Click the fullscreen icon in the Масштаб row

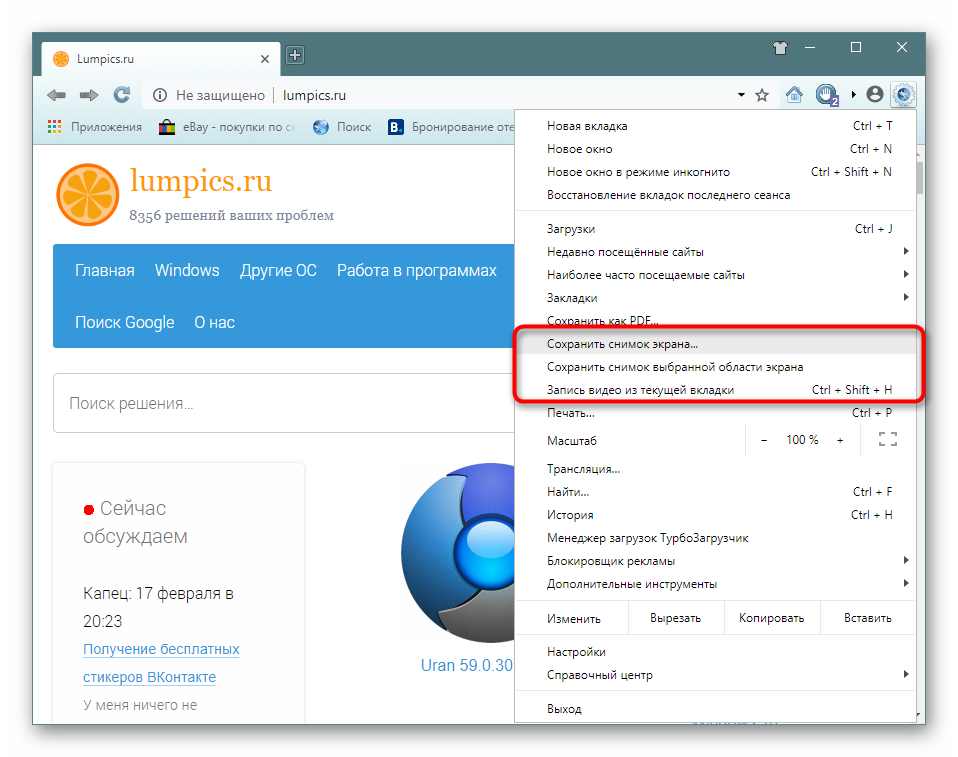pyautogui.click(x=887, y=440)
